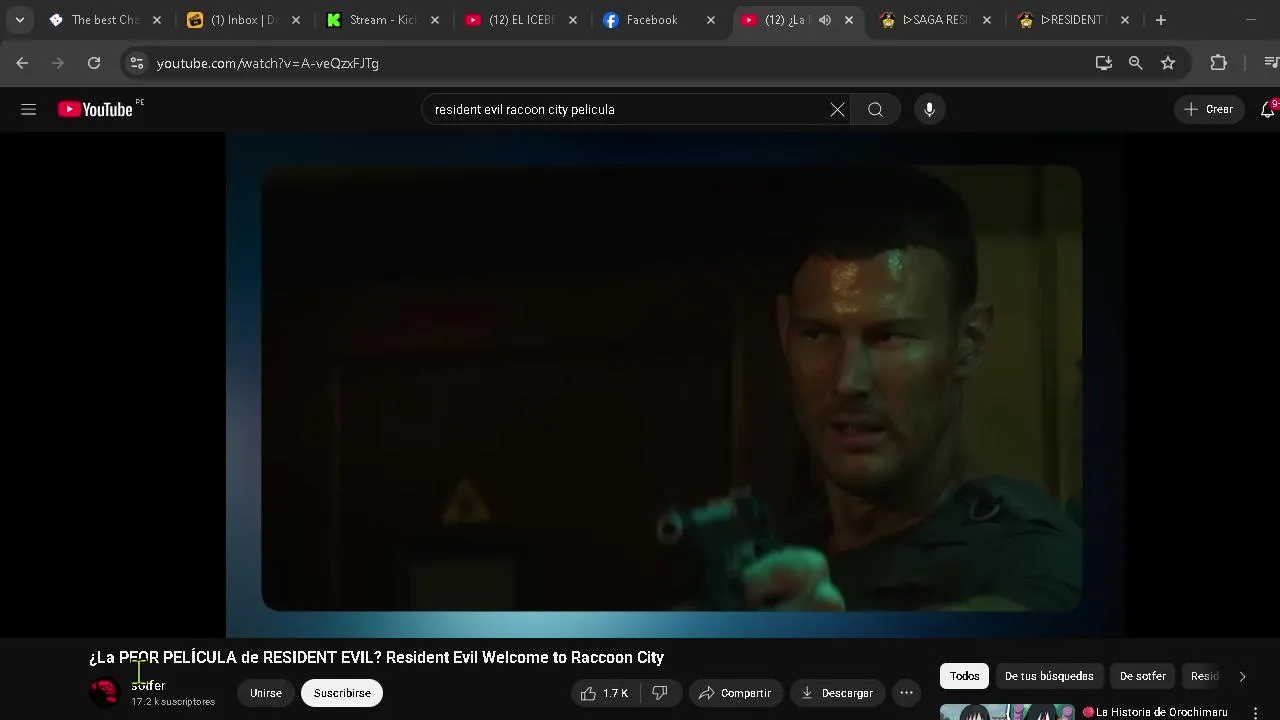Image resolution: width=1280 pixels, height=720 pixels.
Task: View site information icon in address bar
Action: (137, 63)
